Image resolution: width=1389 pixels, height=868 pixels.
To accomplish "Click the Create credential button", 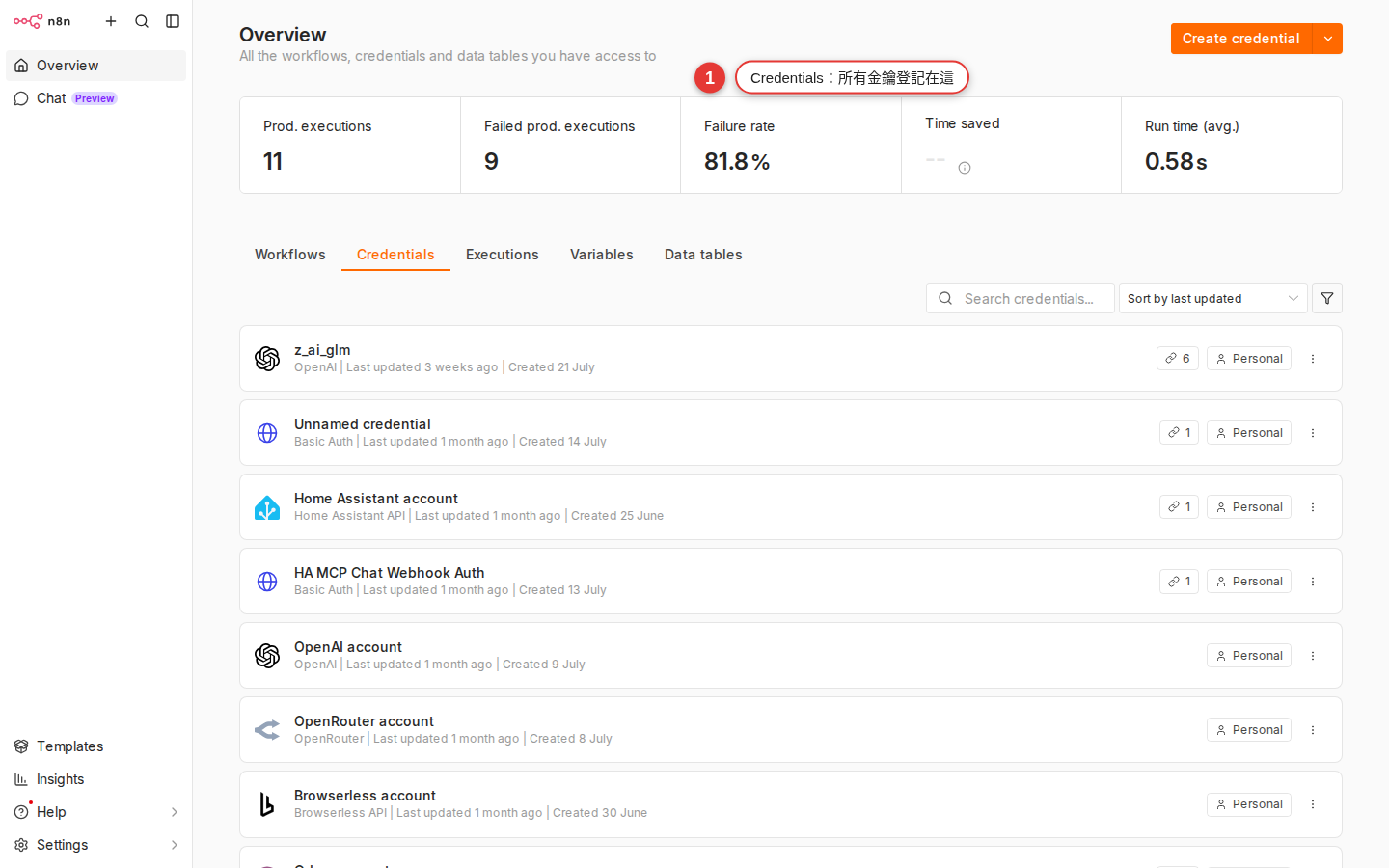I will (1241, 39).
